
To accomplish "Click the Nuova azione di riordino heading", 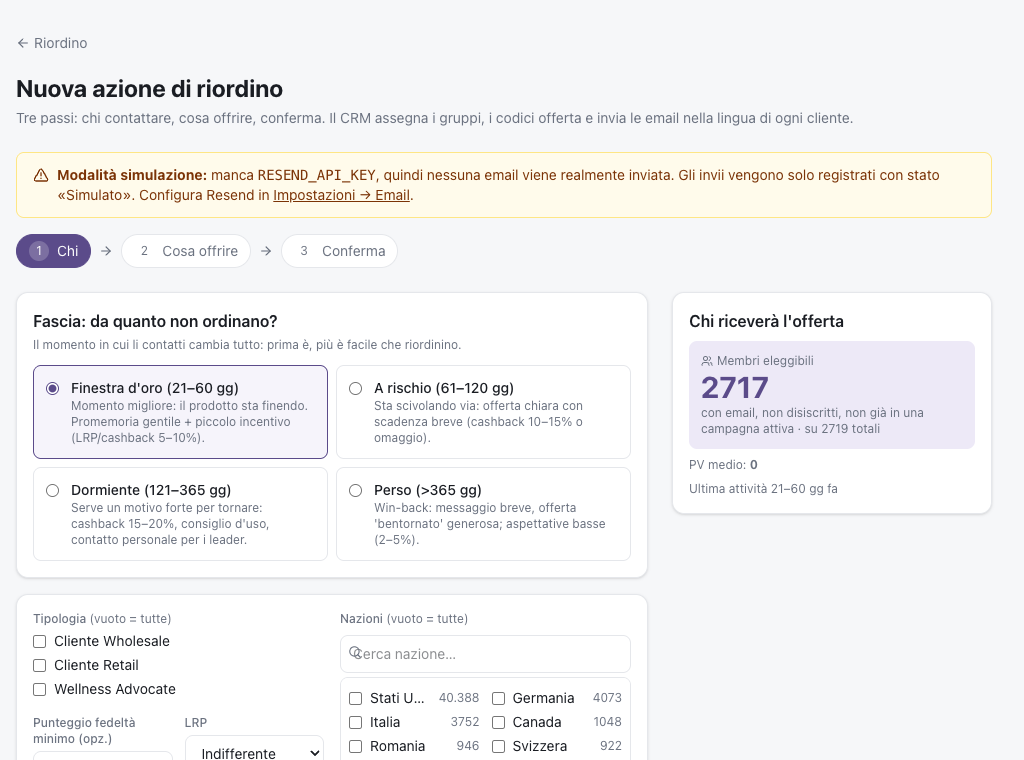I will (150, 89).
